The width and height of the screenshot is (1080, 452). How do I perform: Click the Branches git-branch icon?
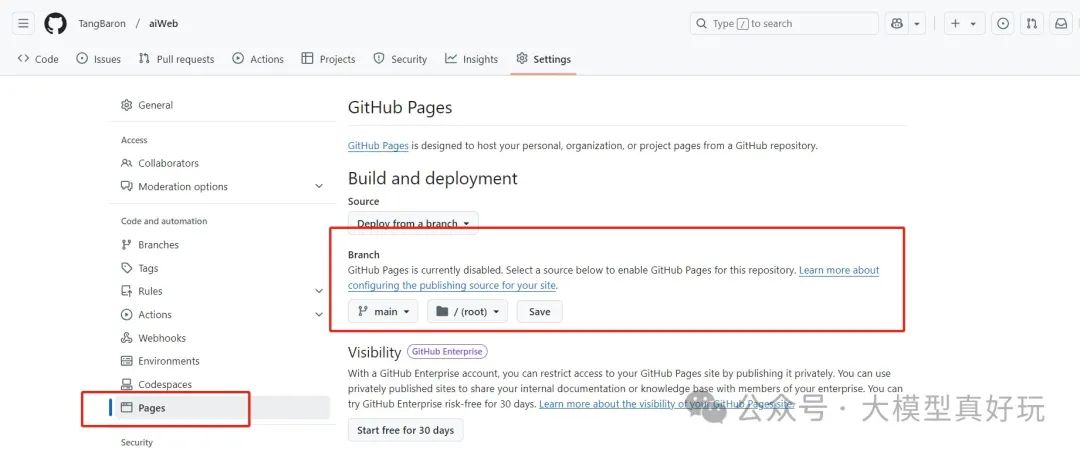pos(127,245)
